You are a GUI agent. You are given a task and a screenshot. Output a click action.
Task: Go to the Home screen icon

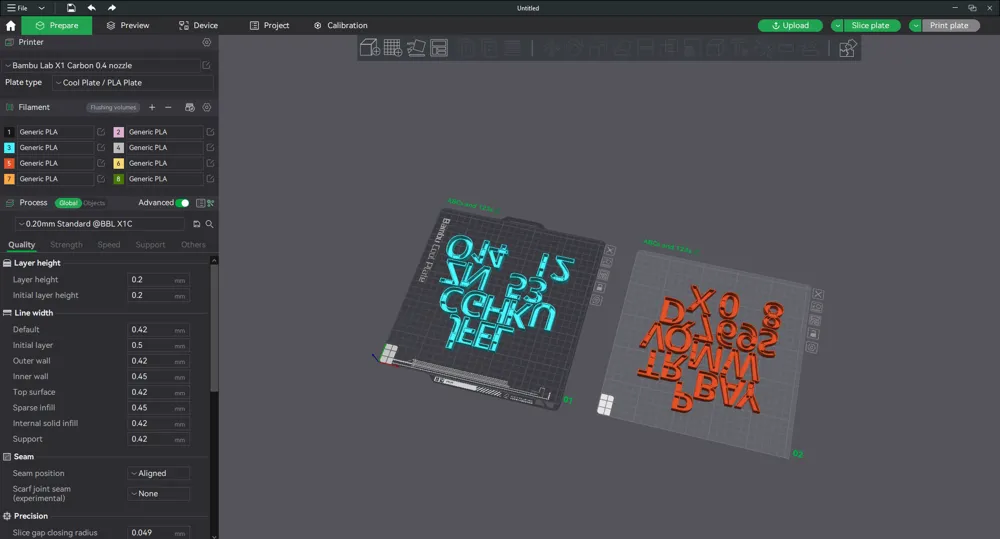tap(10, 26)
